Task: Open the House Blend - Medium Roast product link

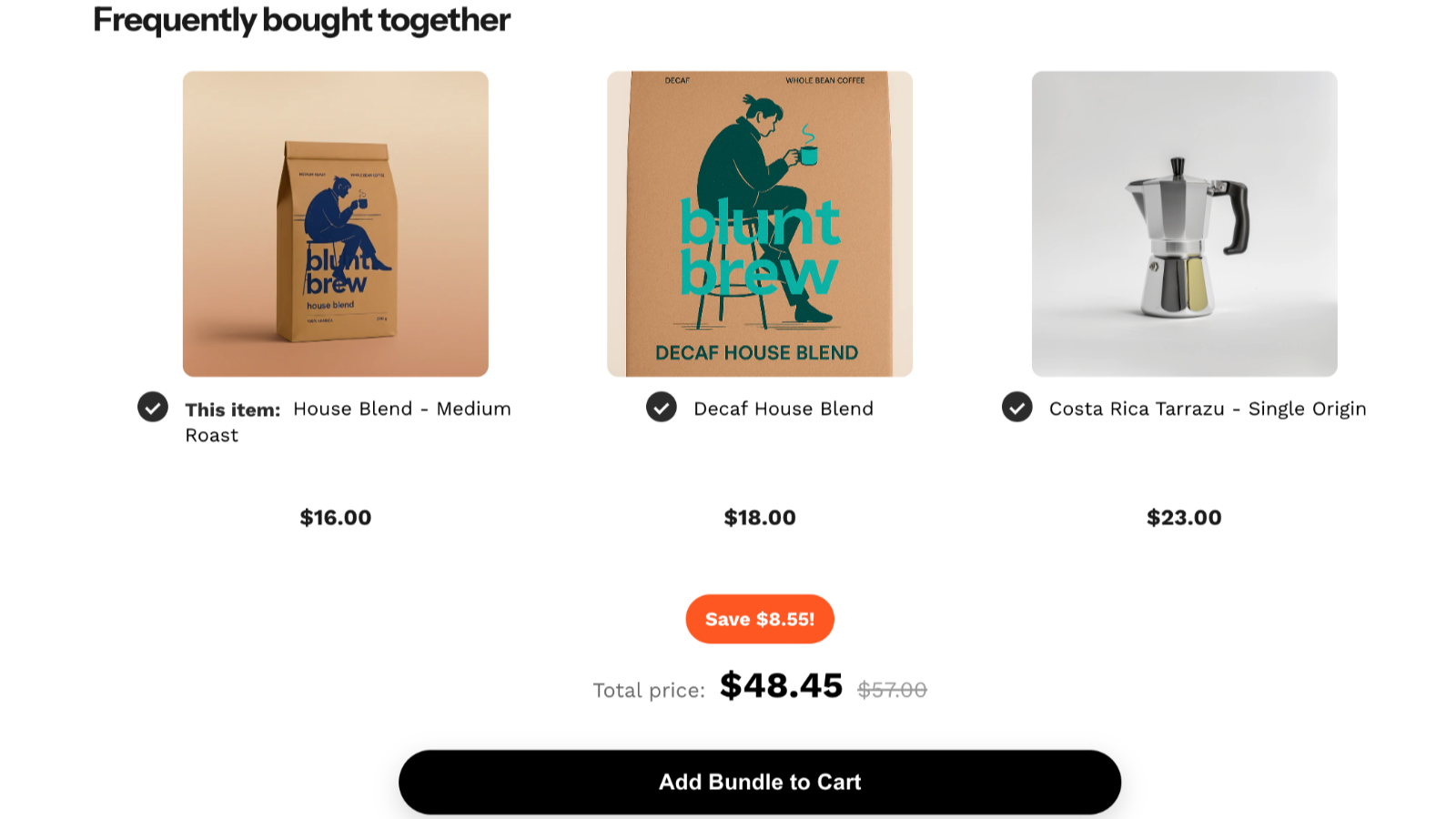Action: click(x=400, y=409)
